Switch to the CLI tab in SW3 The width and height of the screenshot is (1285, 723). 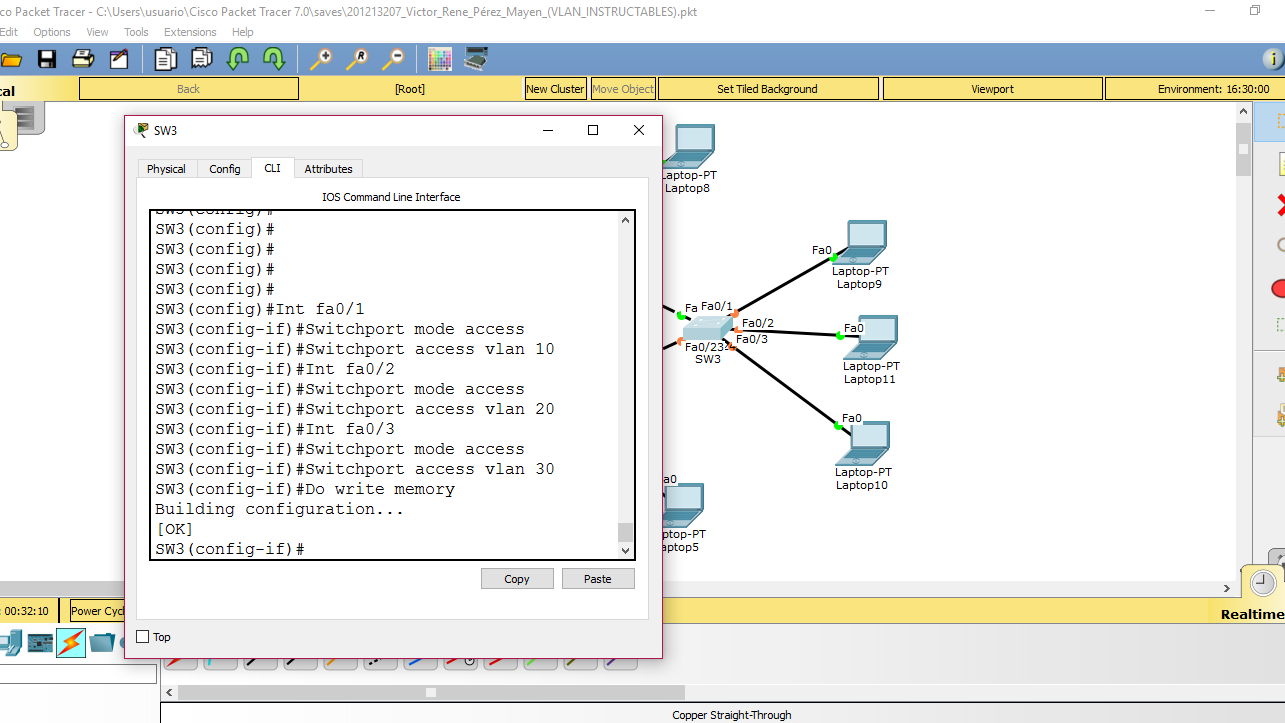tap(272, 168)
